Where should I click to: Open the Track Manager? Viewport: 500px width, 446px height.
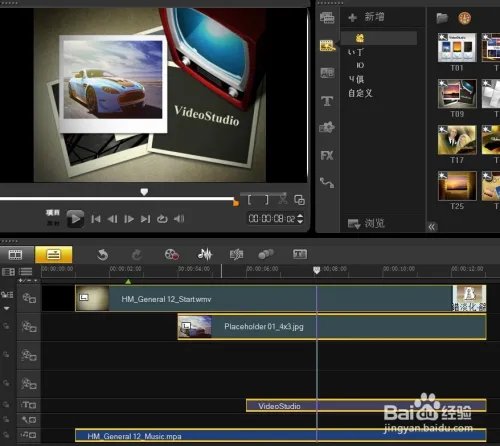[x=25, y=272]
